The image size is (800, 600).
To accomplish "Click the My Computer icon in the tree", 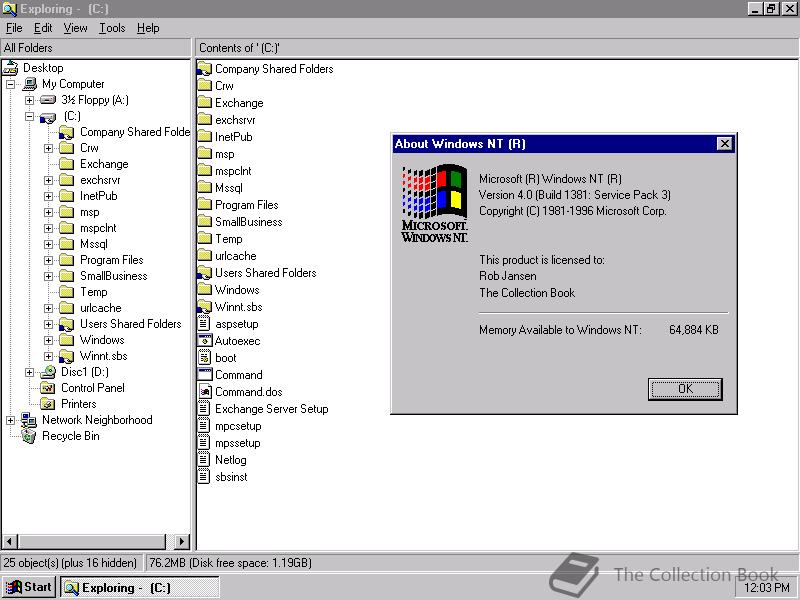I will coord(30,84).
